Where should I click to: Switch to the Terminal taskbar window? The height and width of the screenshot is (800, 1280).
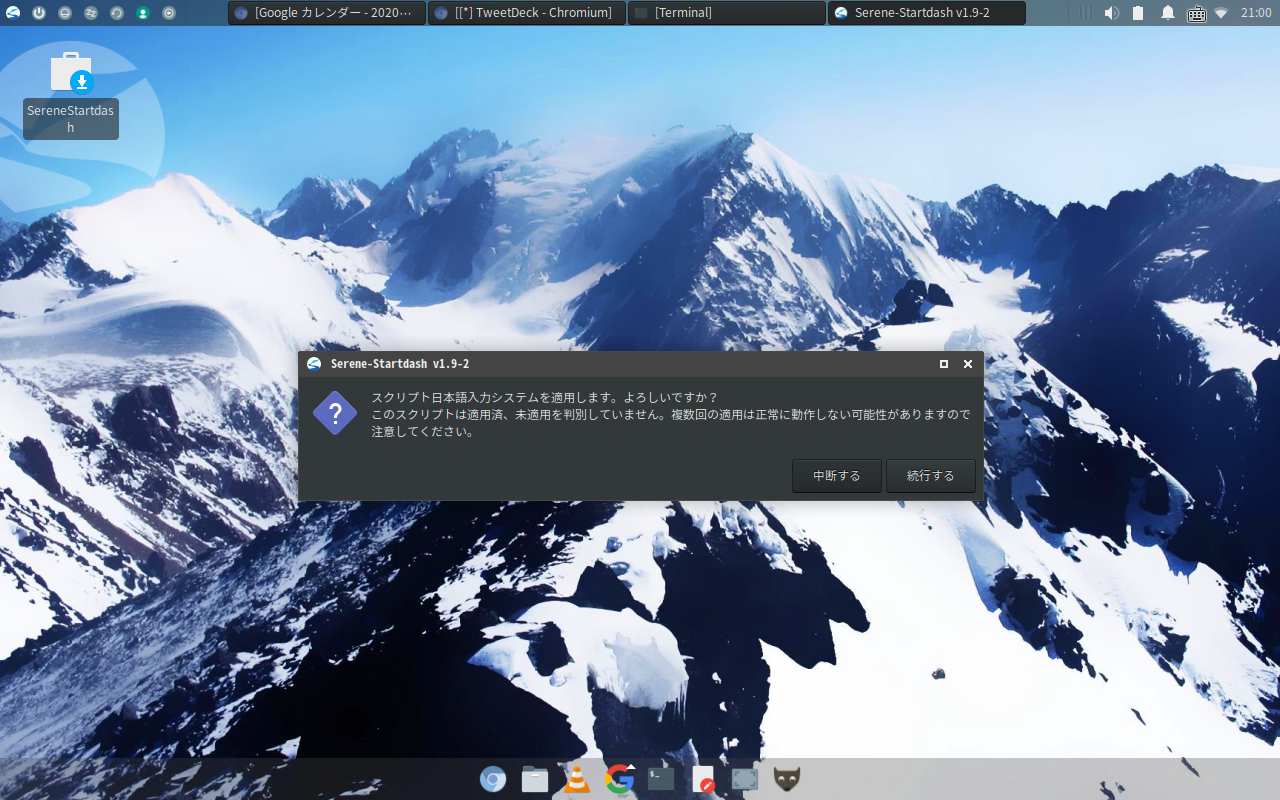coord(727,13)
